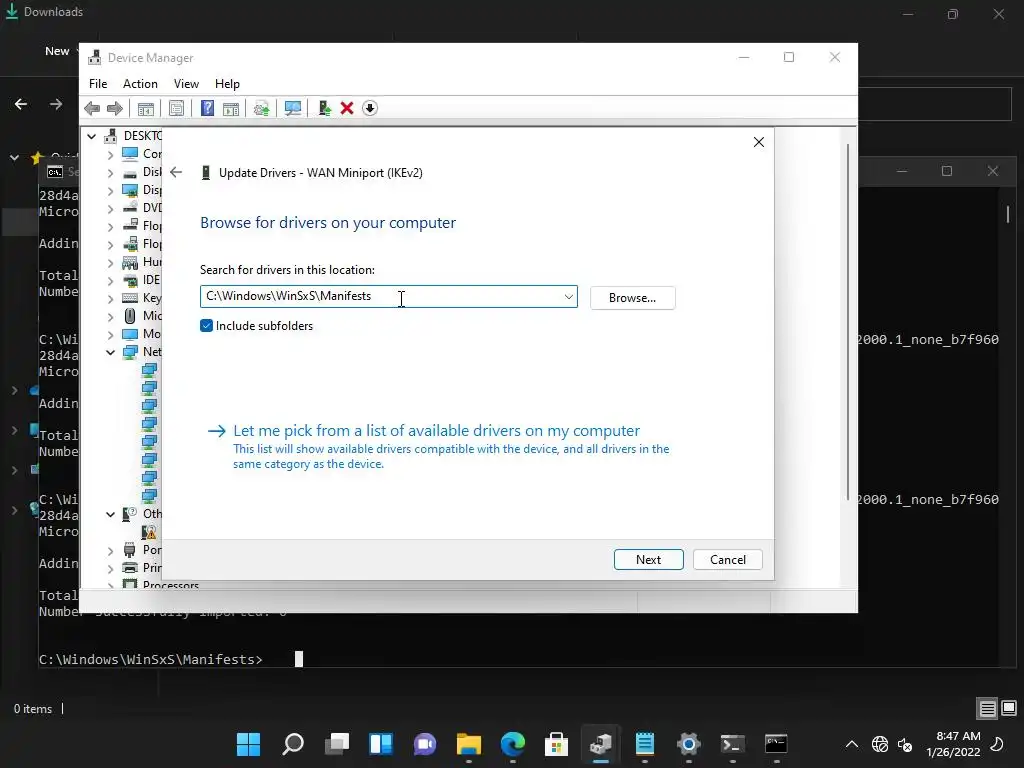Viewport: 1024px width, 768px height.
Task: Click the red X Uninstall device icon
Action: pos(347,108)
